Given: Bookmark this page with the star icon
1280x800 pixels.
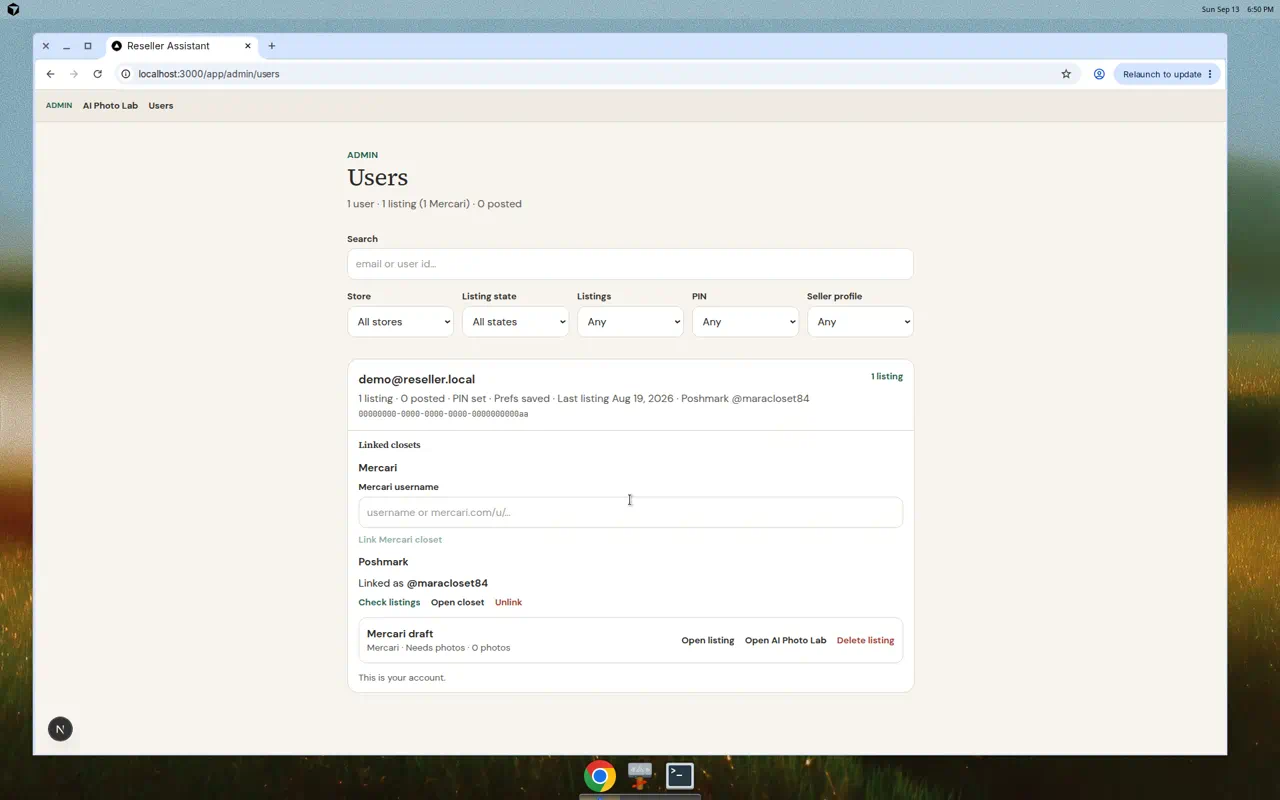Looking at the screenshot, I should (x=1066, y=74).
